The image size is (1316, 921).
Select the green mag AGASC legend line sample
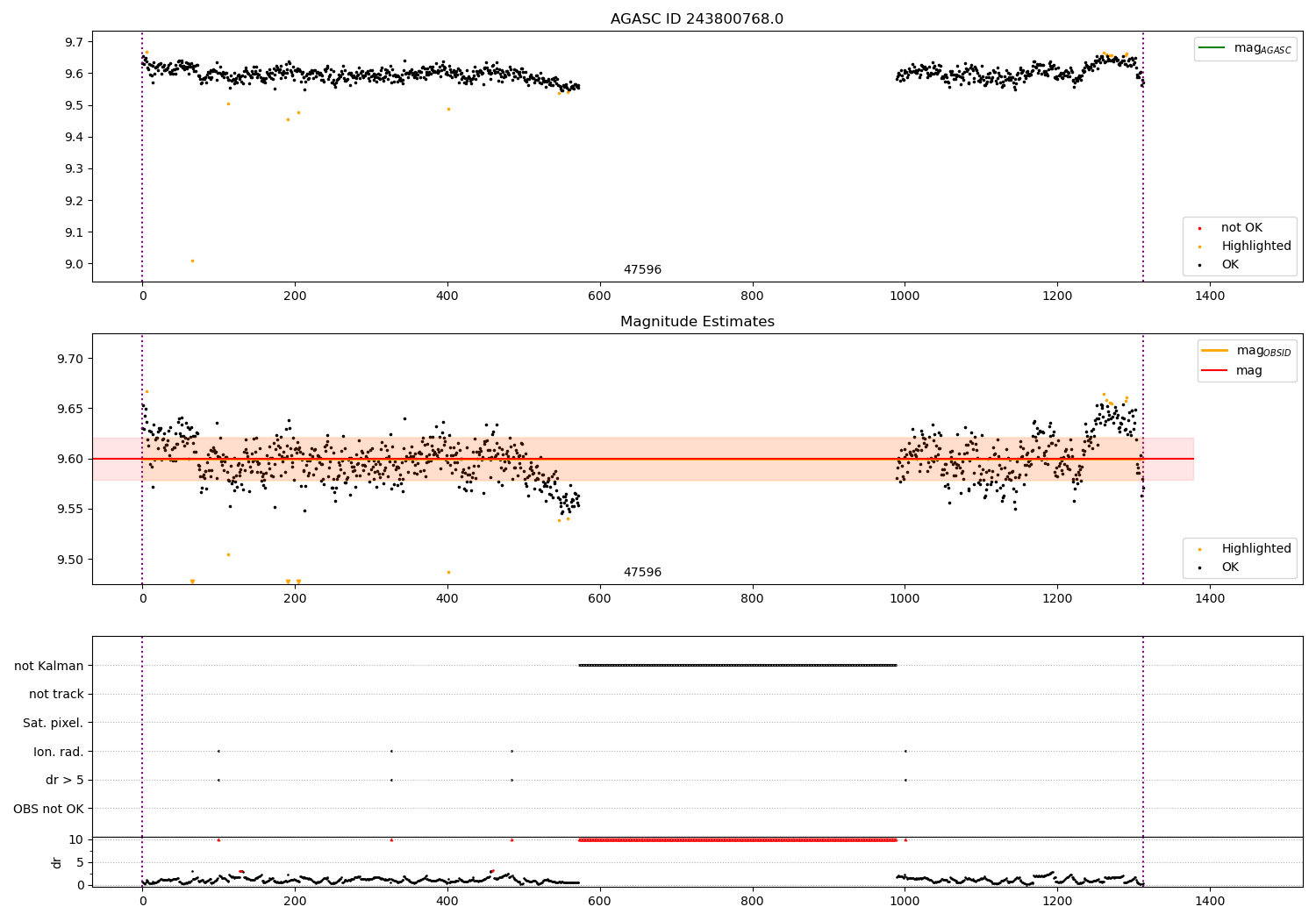[x=1213, y=47]
